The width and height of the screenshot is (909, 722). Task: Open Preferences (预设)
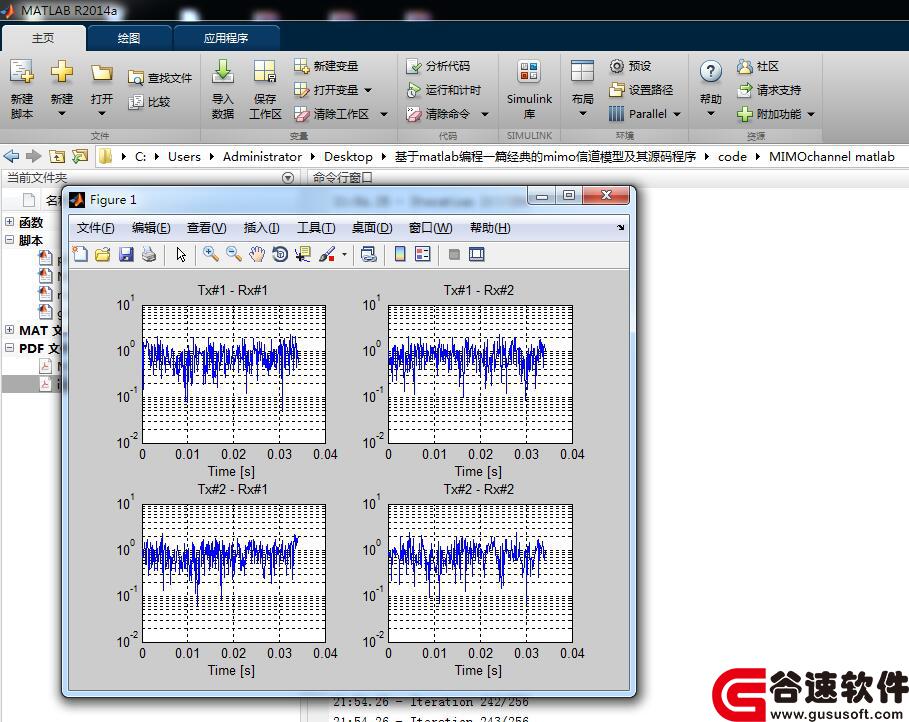click(630, 66)
